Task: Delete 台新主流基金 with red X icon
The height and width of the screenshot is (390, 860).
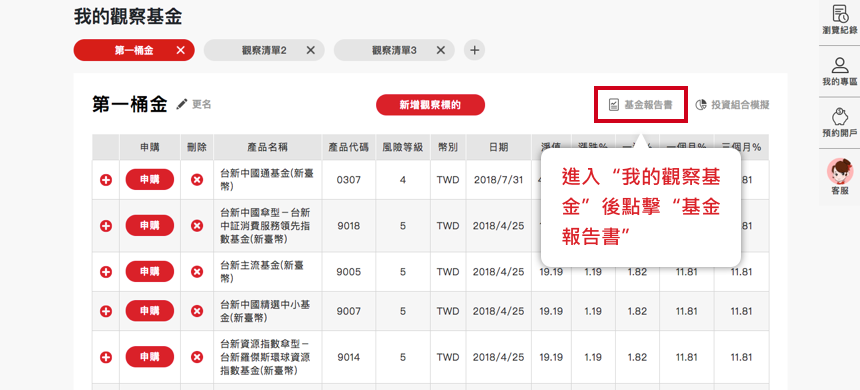Action: pyautogui.click(x=197, y=272)
